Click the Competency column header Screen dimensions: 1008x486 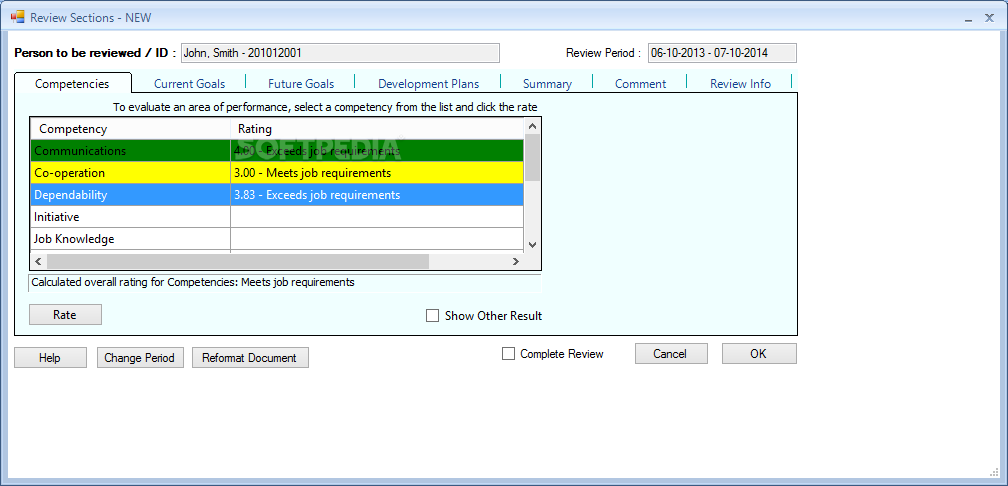tap(130, 129)
